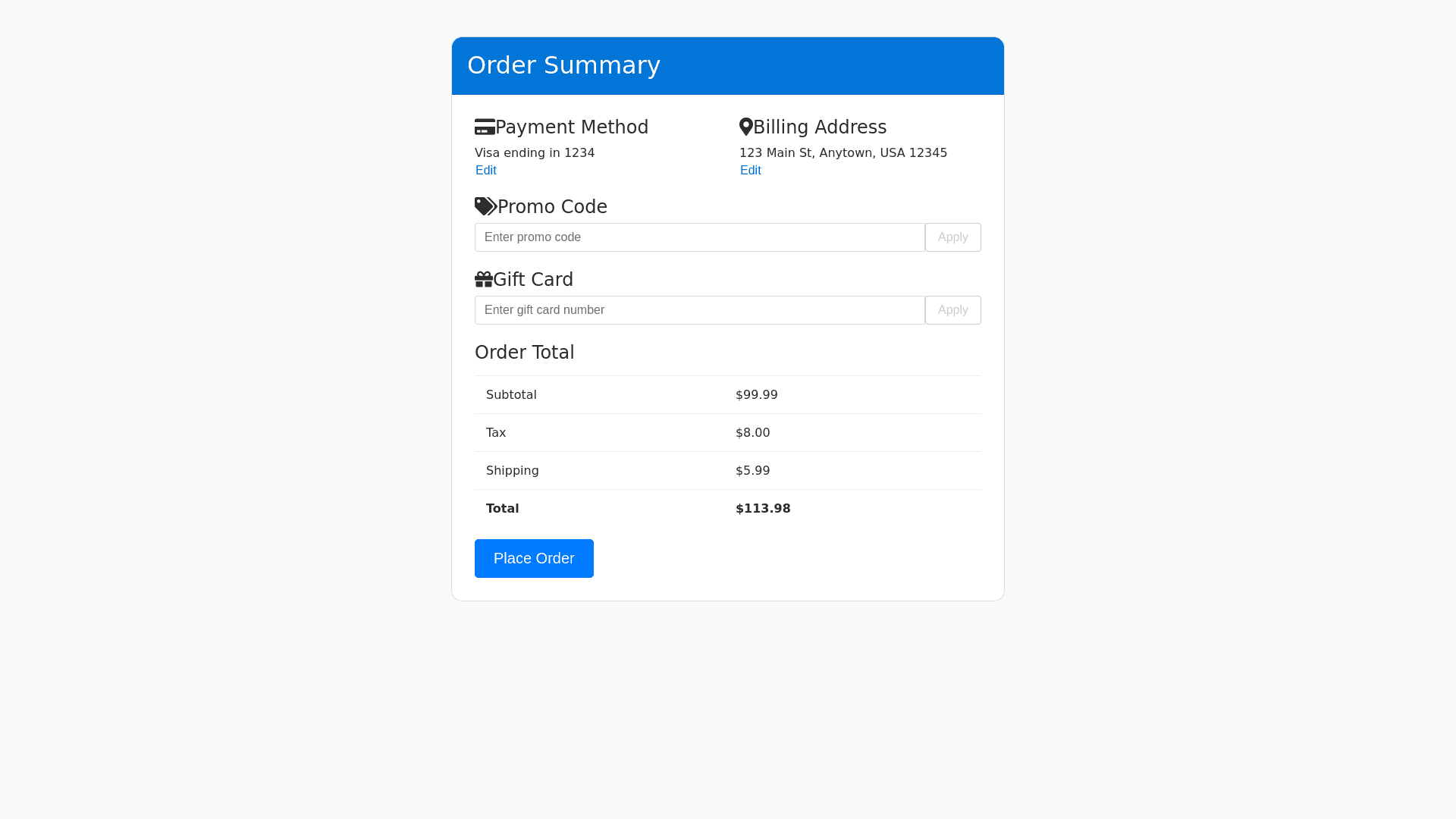This screenshot has height=819, width=1456.
Task: Click the 123 Main St address text
Action: (843, 152)
